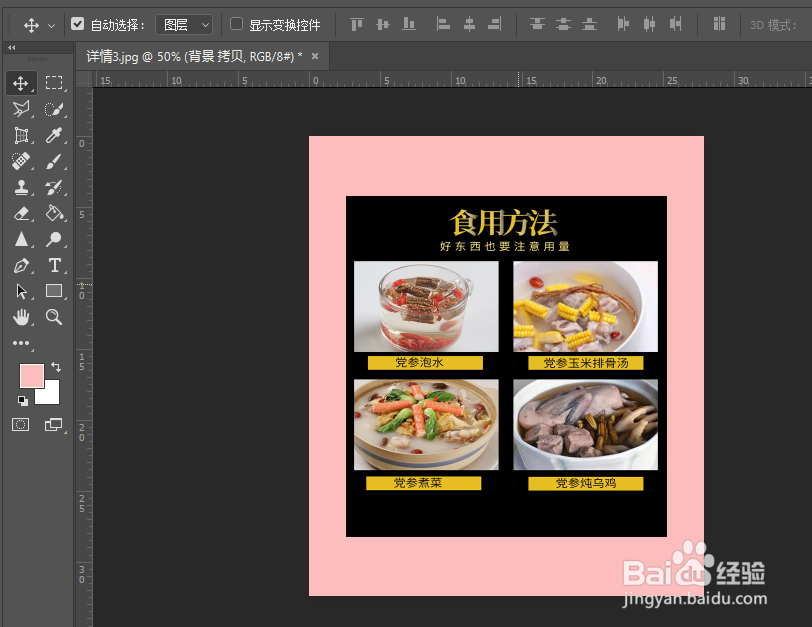Open the white background color swatch

coord(52,396)
